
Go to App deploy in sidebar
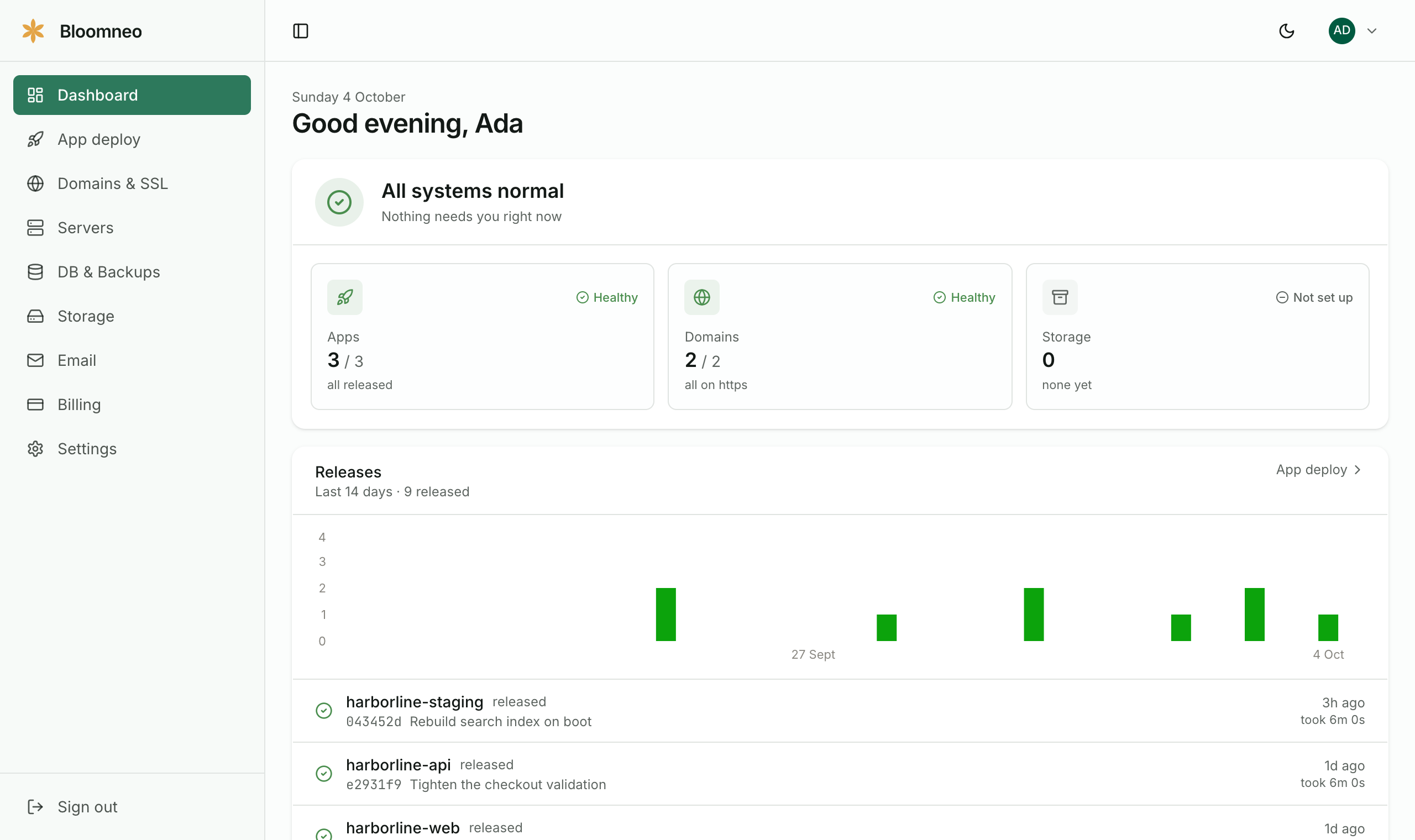(x=132, y=139)
